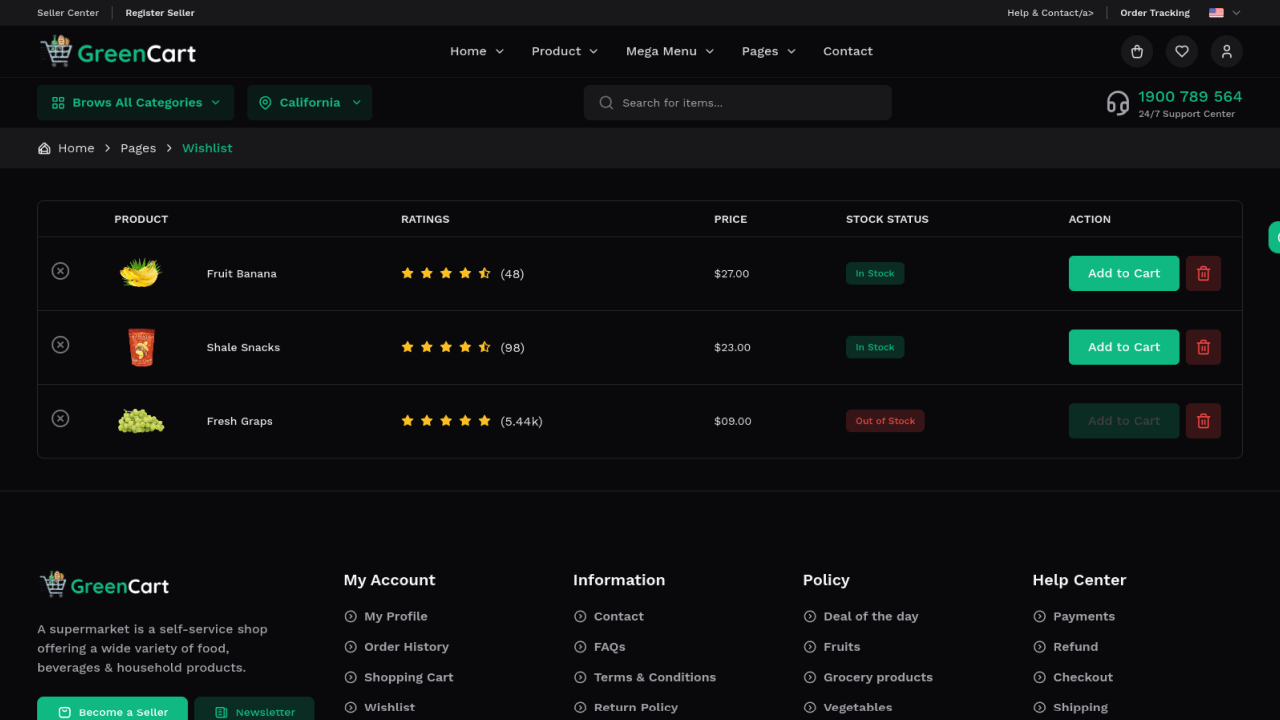Delete Fruit Banana using red trash icon
The height and width of the screenshot is (720, 1280).
click(1203, 273)
